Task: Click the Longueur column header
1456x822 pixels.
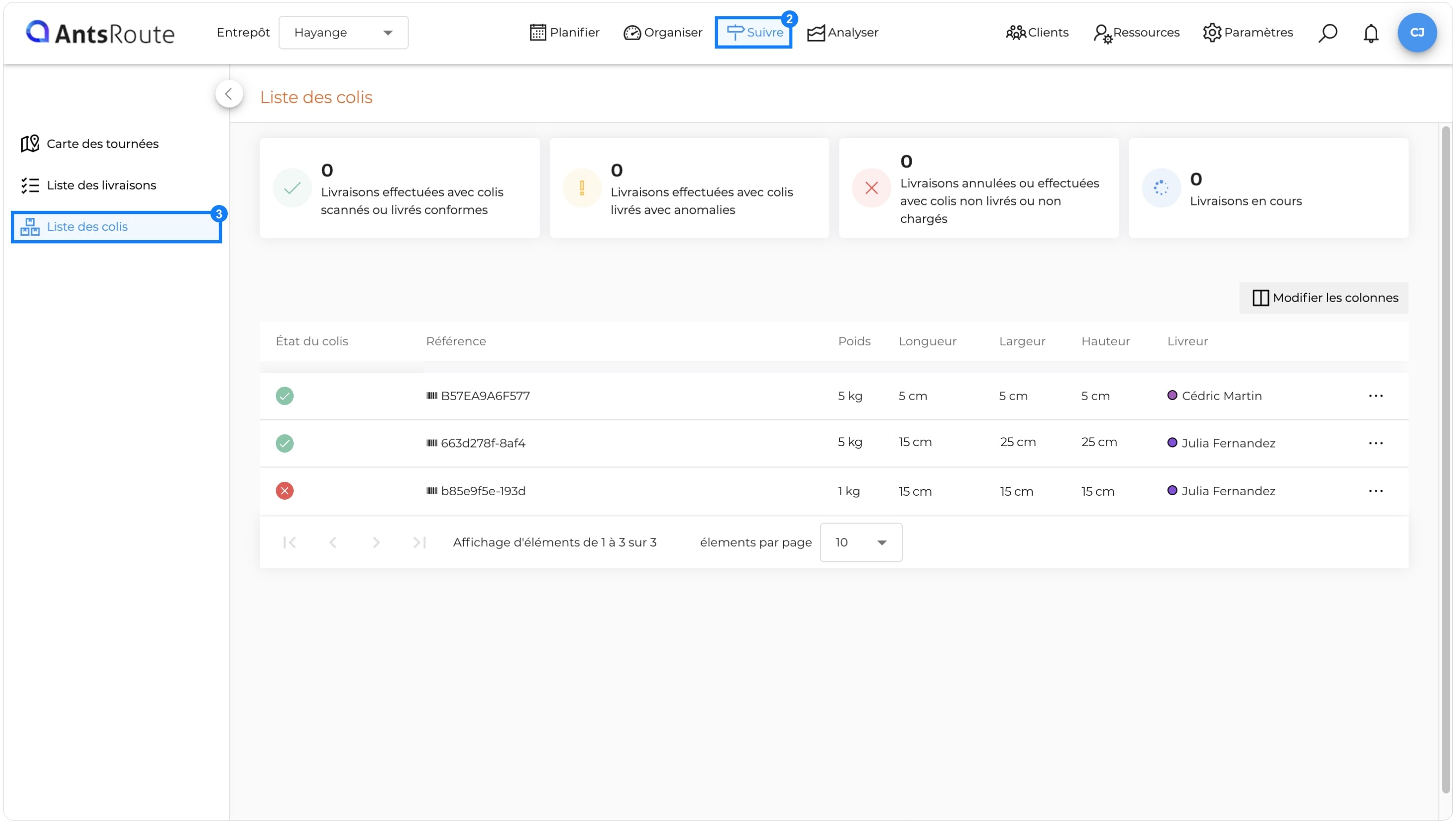Action: (x=928, y=342)
